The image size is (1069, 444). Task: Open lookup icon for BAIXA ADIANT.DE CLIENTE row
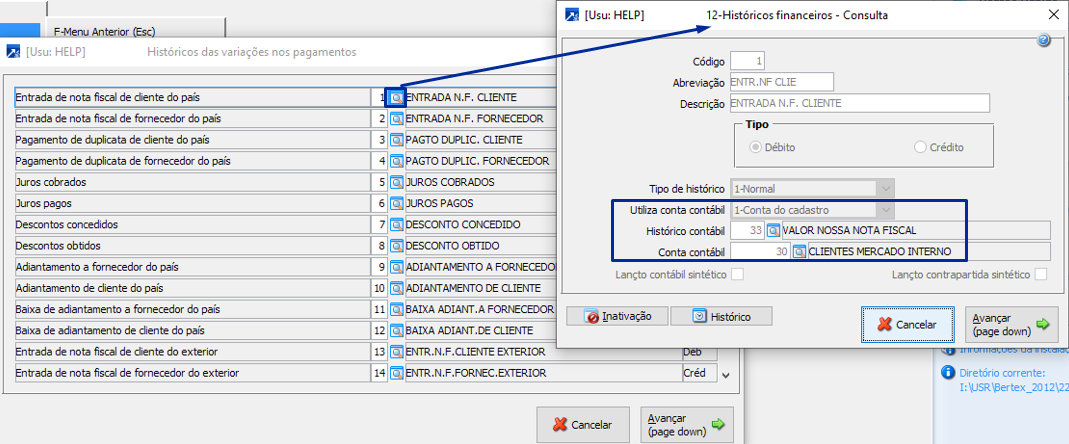(x=396, y=331)
